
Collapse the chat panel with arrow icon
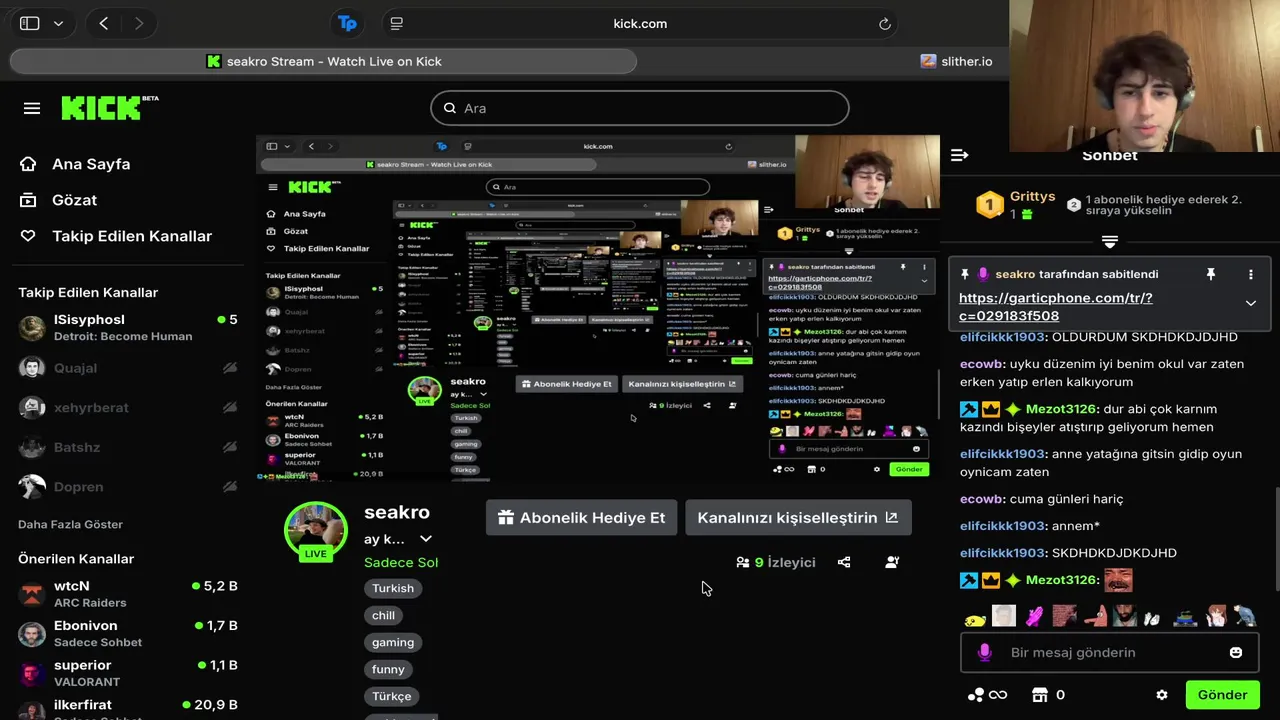[959, 155]
